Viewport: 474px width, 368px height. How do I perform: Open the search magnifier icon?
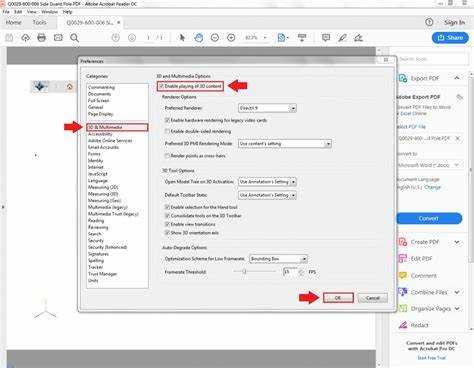click(x=75, y=38)
